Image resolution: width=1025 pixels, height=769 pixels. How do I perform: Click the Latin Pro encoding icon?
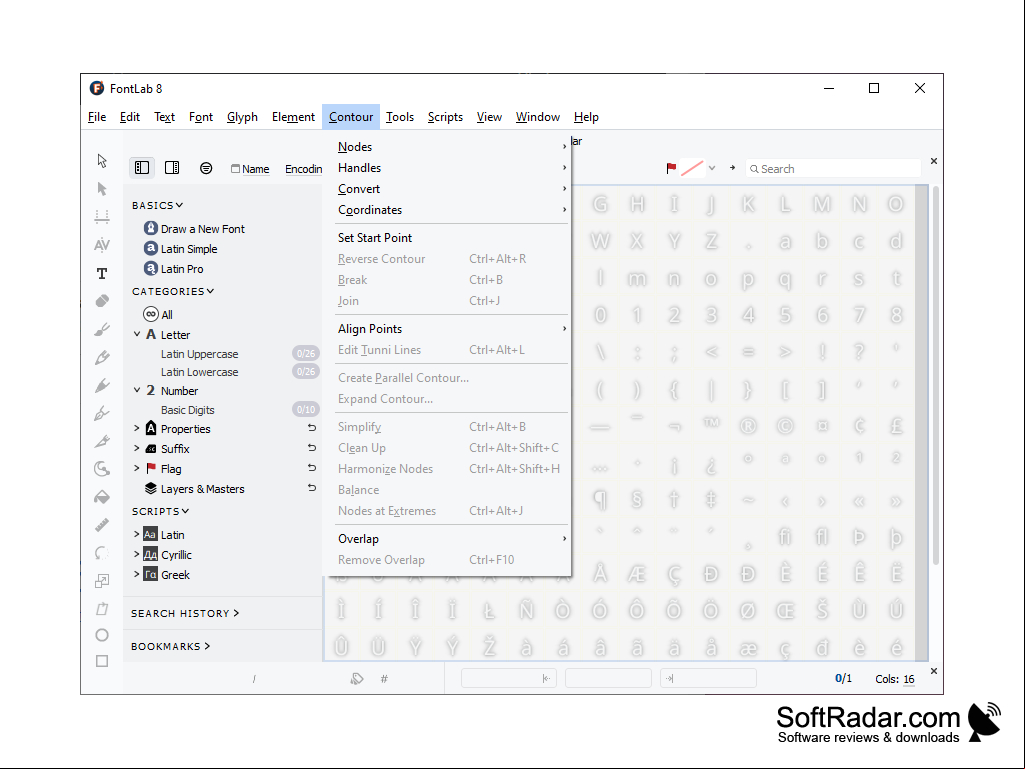pos(151,269)
